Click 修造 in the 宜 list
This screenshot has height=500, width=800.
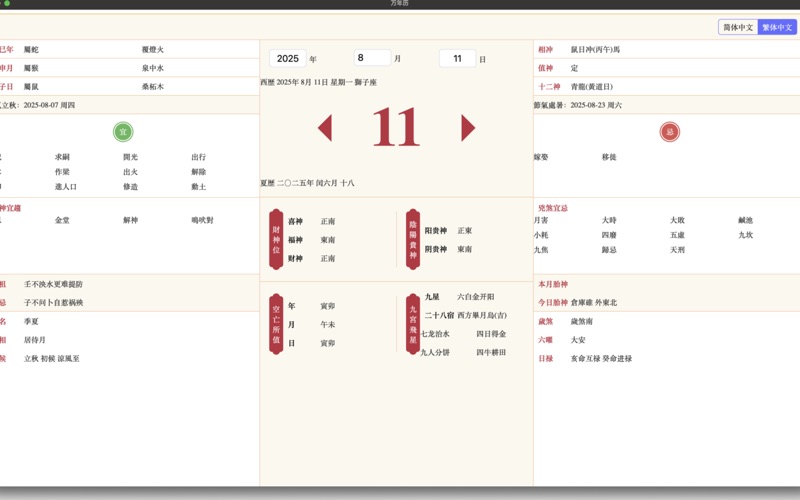[x=131, y=187]
